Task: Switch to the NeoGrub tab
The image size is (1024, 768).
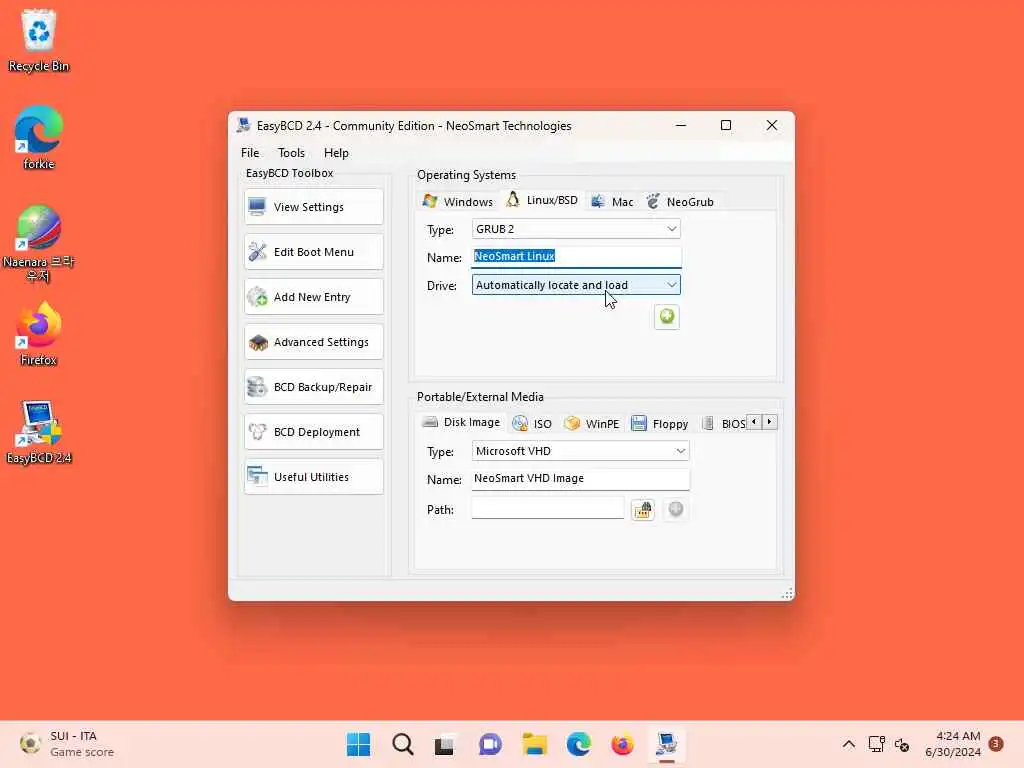Action: tap(680, 202)
